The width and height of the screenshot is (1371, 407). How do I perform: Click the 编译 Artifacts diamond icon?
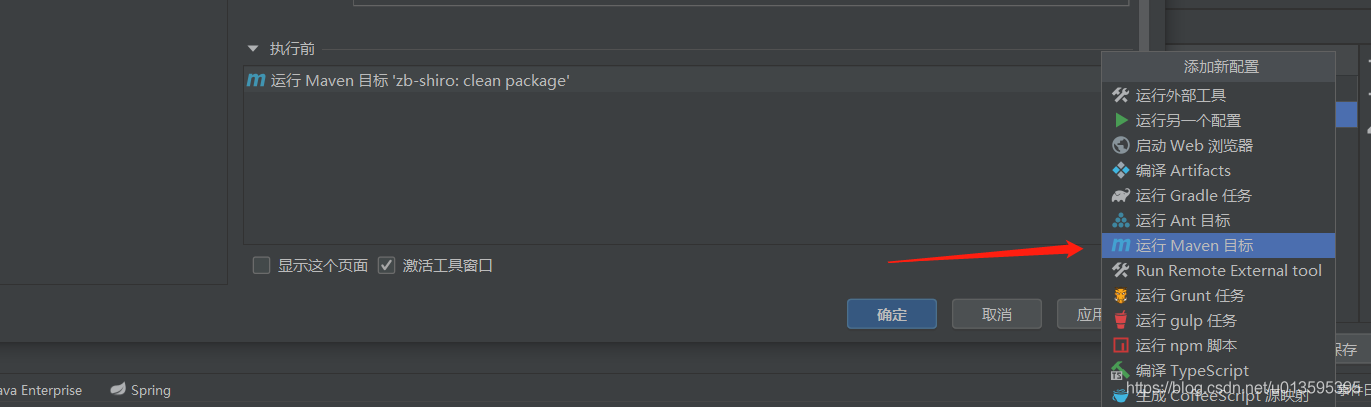click(1120, 170)
